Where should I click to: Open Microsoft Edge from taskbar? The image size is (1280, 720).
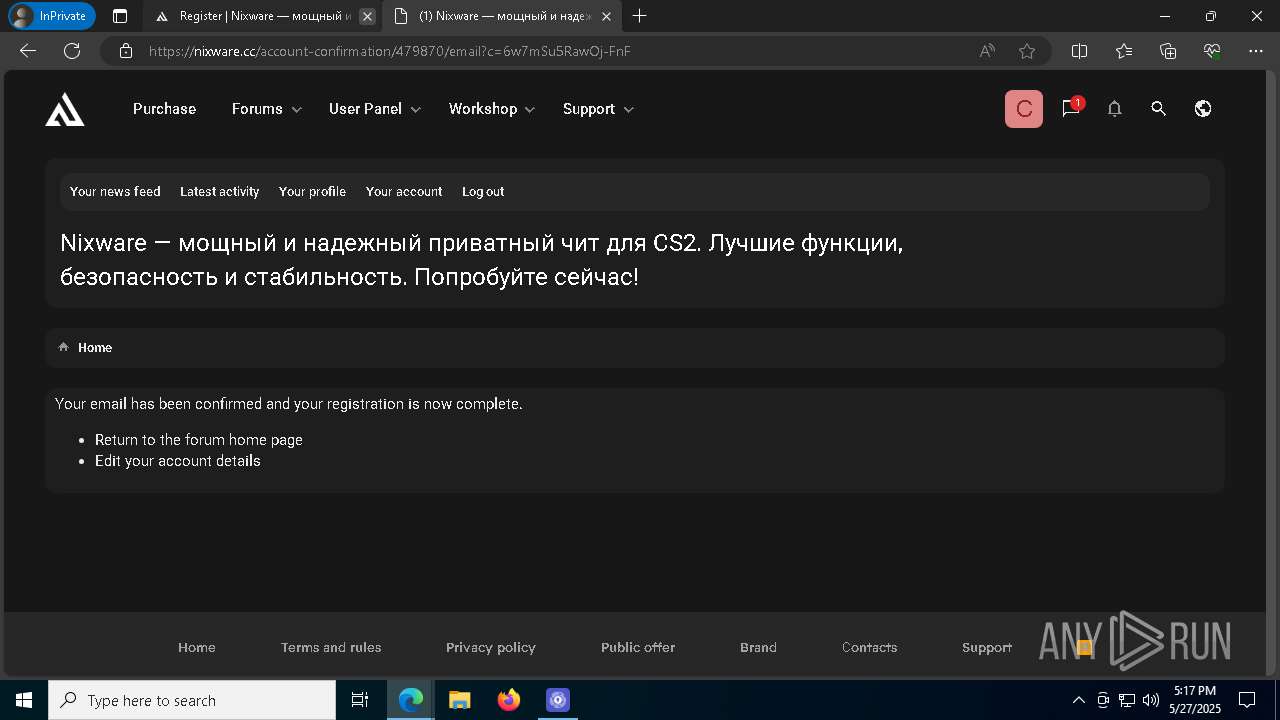tap(411, 700)
